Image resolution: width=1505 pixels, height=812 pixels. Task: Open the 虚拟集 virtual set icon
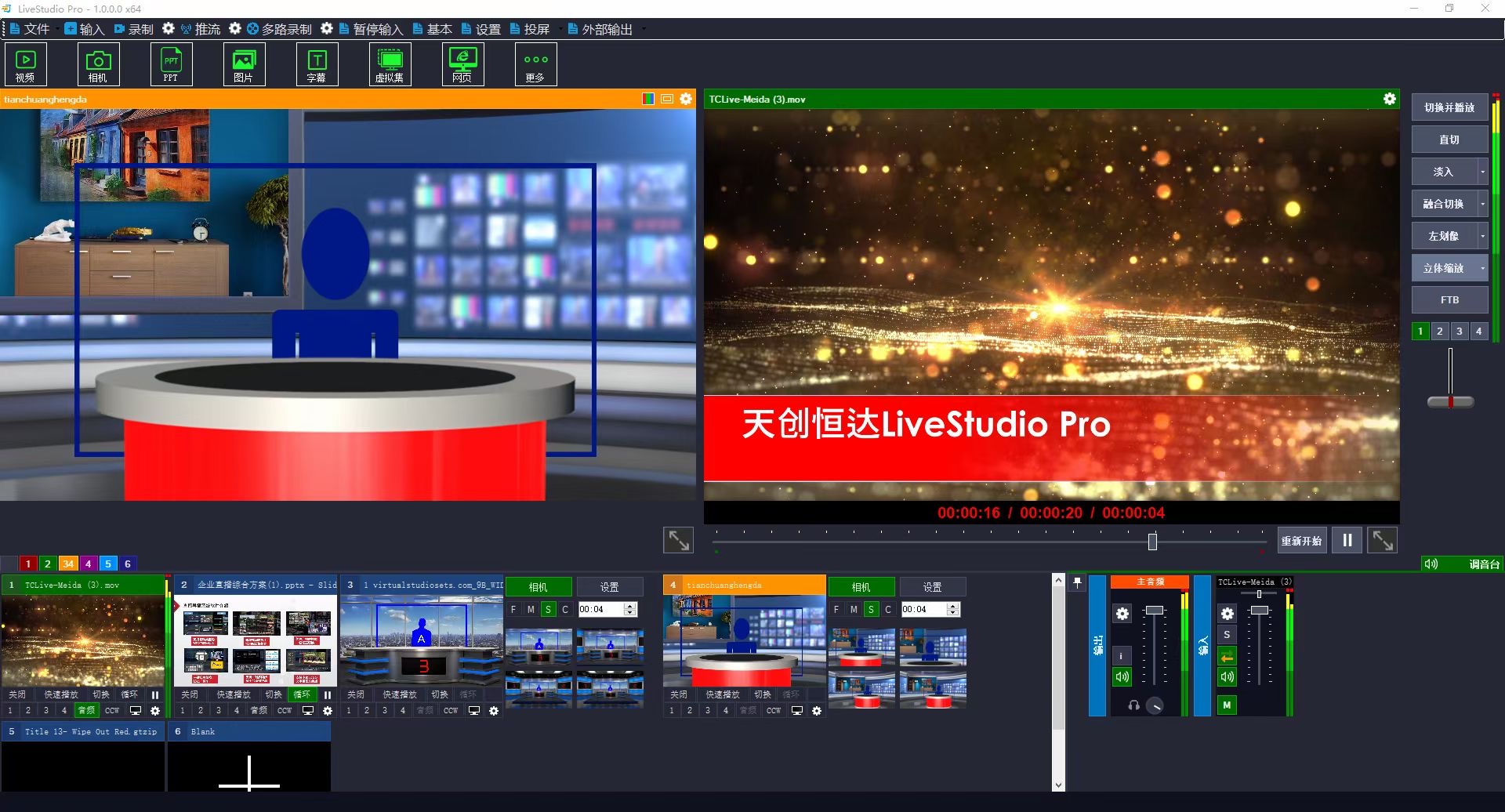click(390, 64)
